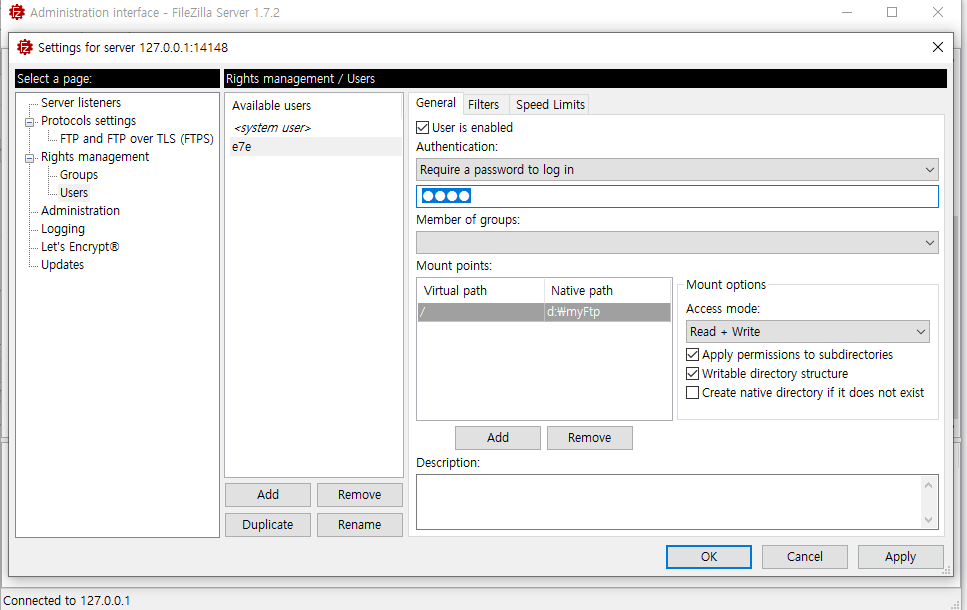Click the Description scrollbar up arrow
The height and width of the screenshot is (610, 967).
[x=929, y=485]
